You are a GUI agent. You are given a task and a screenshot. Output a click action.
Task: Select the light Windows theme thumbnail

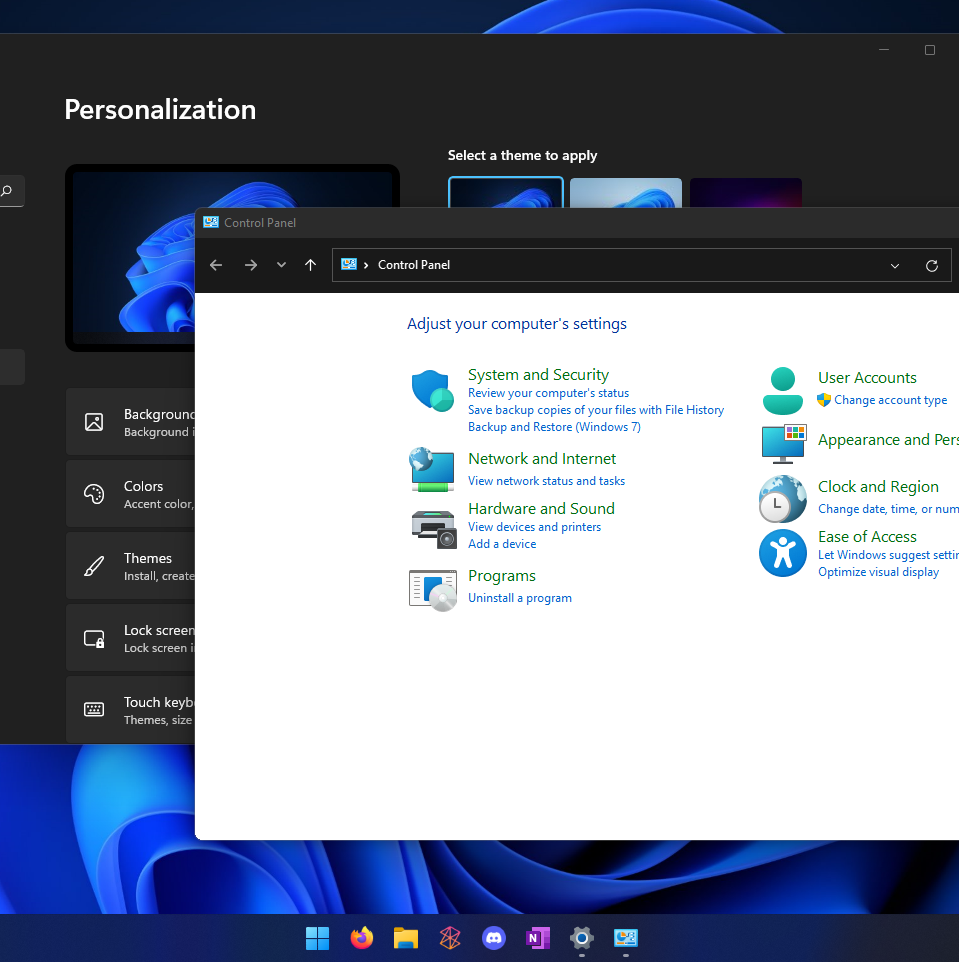625,193
